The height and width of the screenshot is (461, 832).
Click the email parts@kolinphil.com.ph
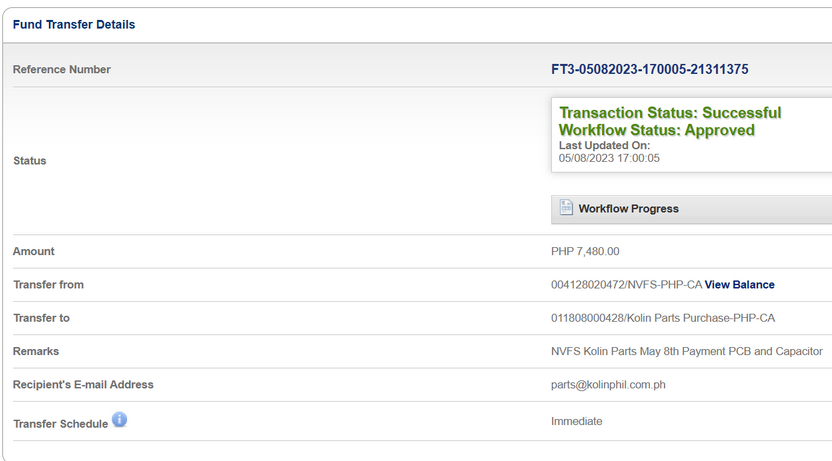609,384
